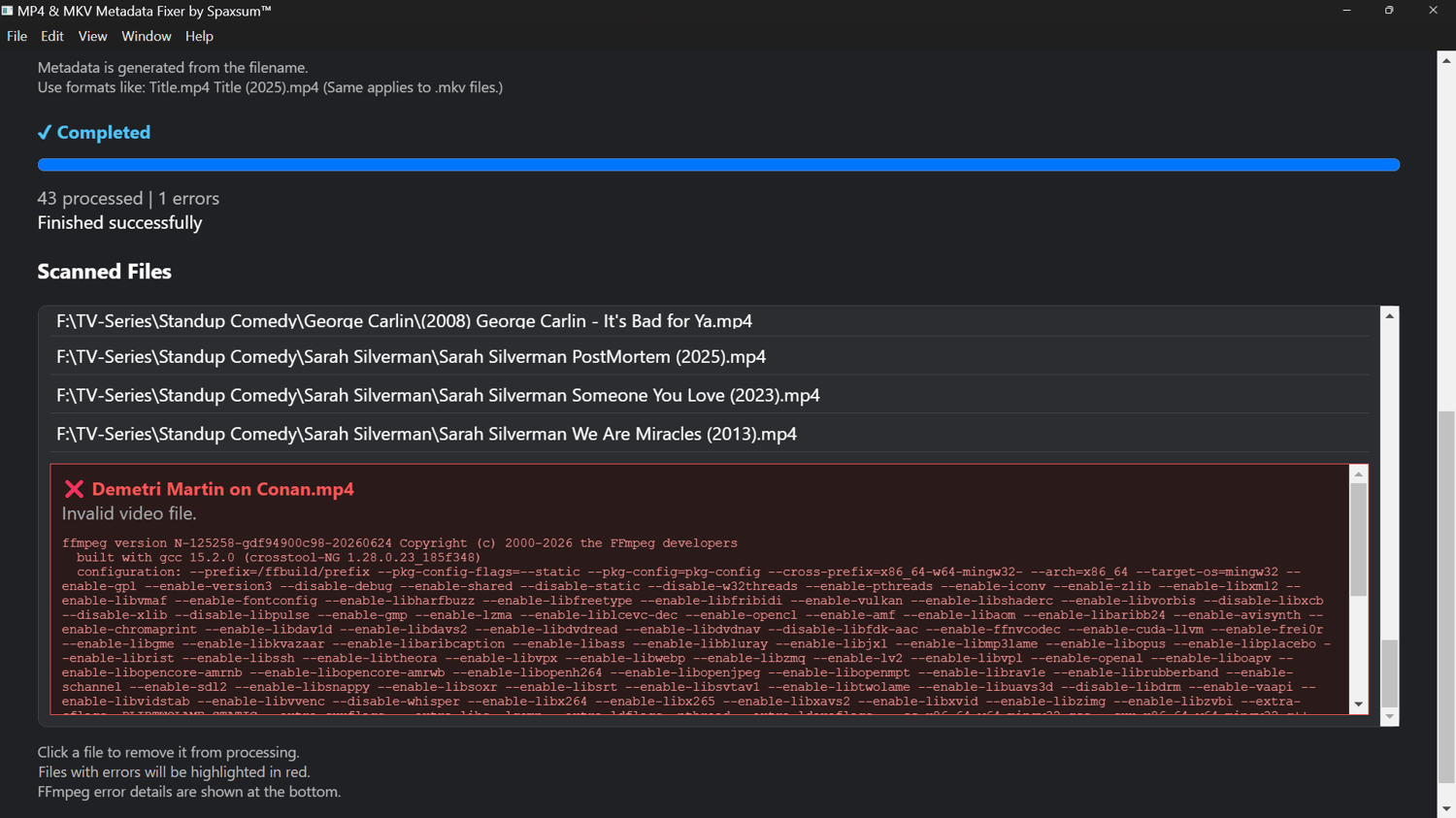Open the View menu
The image size is (1456, 818).
(92, 36)
